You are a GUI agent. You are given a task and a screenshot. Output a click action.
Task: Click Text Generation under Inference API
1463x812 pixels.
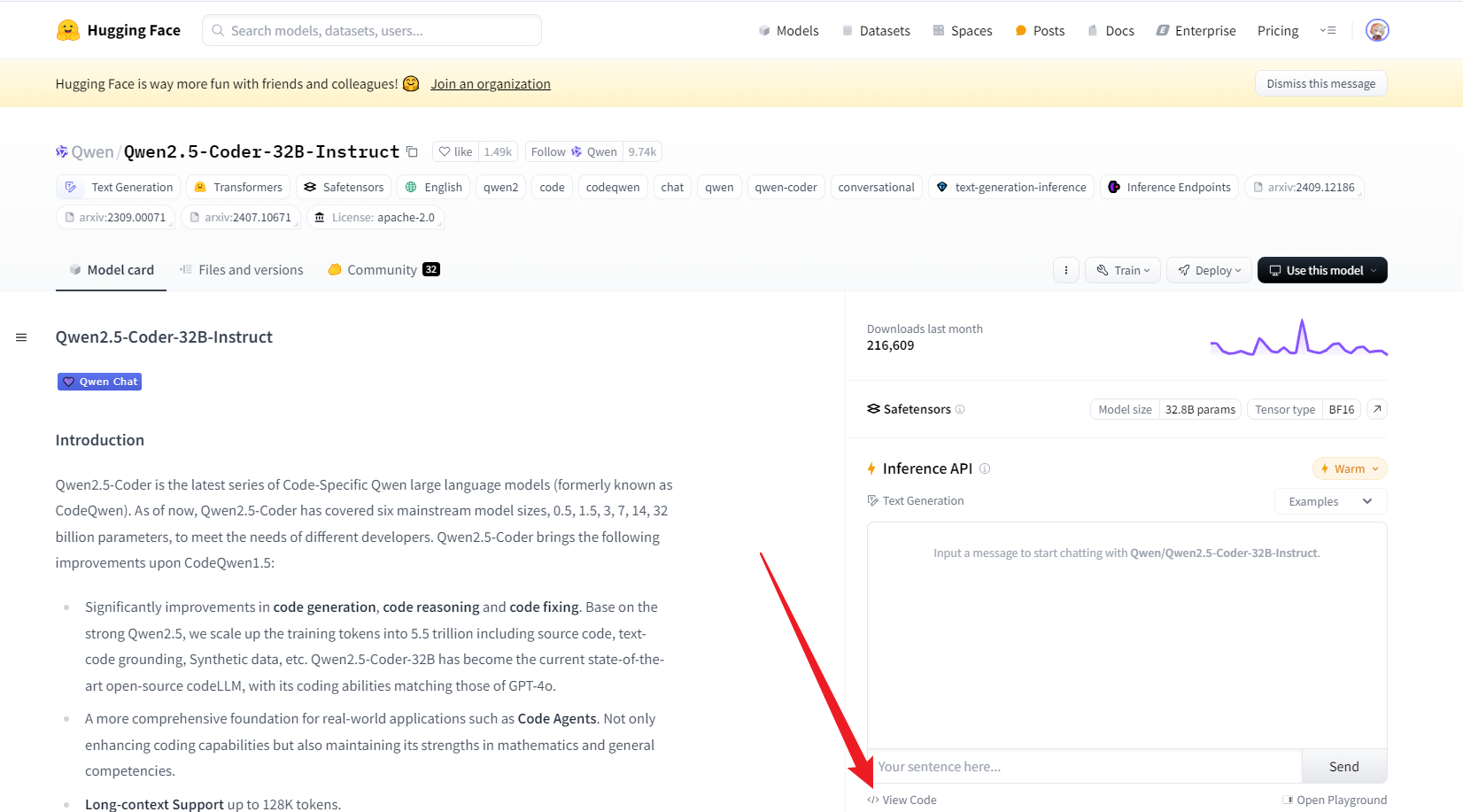click(916, 500)
